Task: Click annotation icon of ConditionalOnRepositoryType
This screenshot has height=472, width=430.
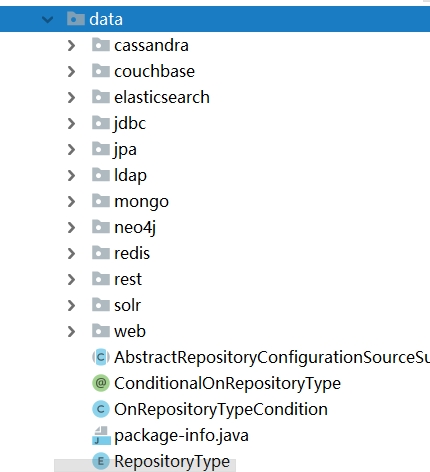Action: tap(101, 383)
